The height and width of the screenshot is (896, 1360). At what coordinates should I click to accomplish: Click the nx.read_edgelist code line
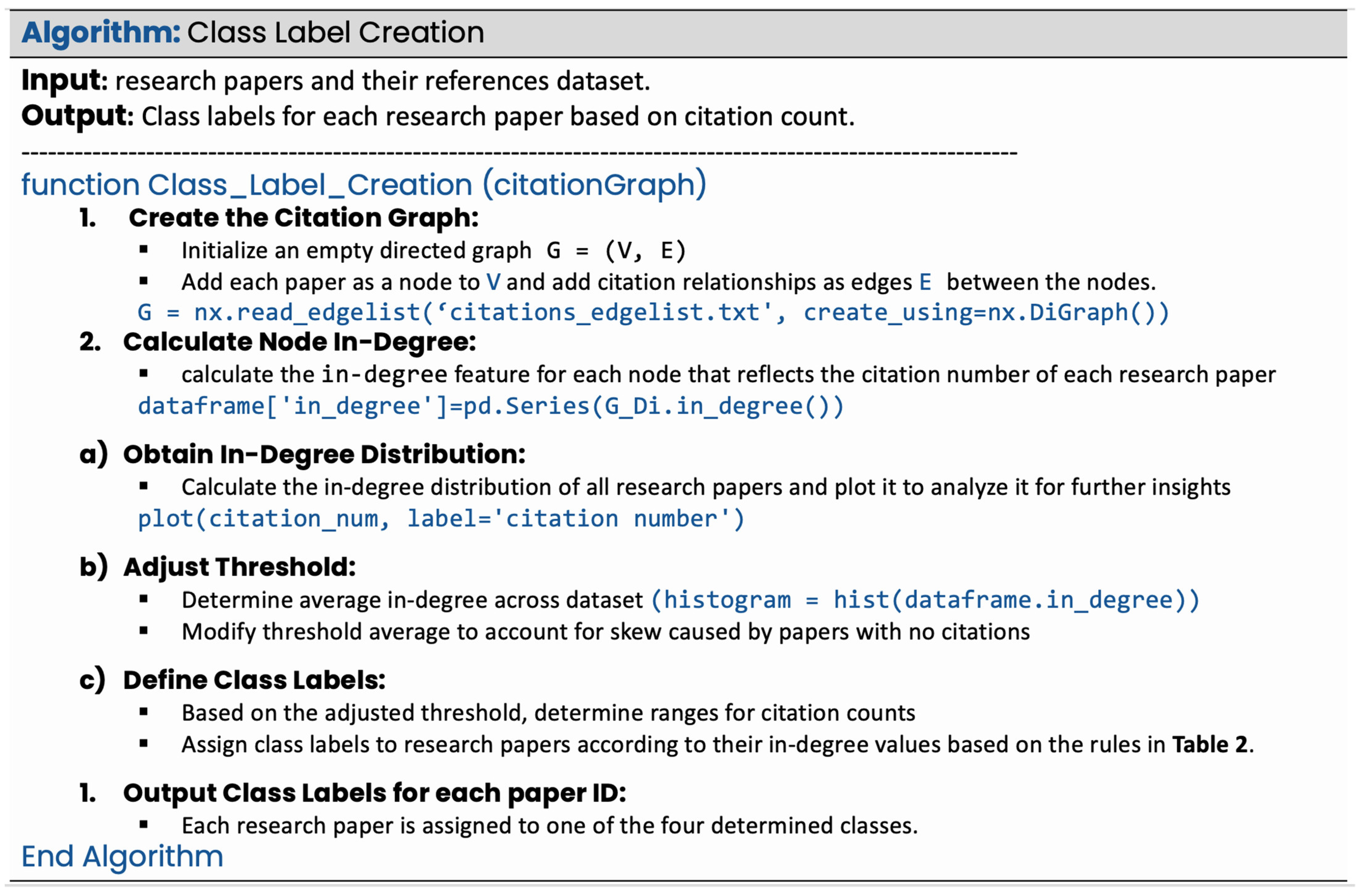point(653,313)
